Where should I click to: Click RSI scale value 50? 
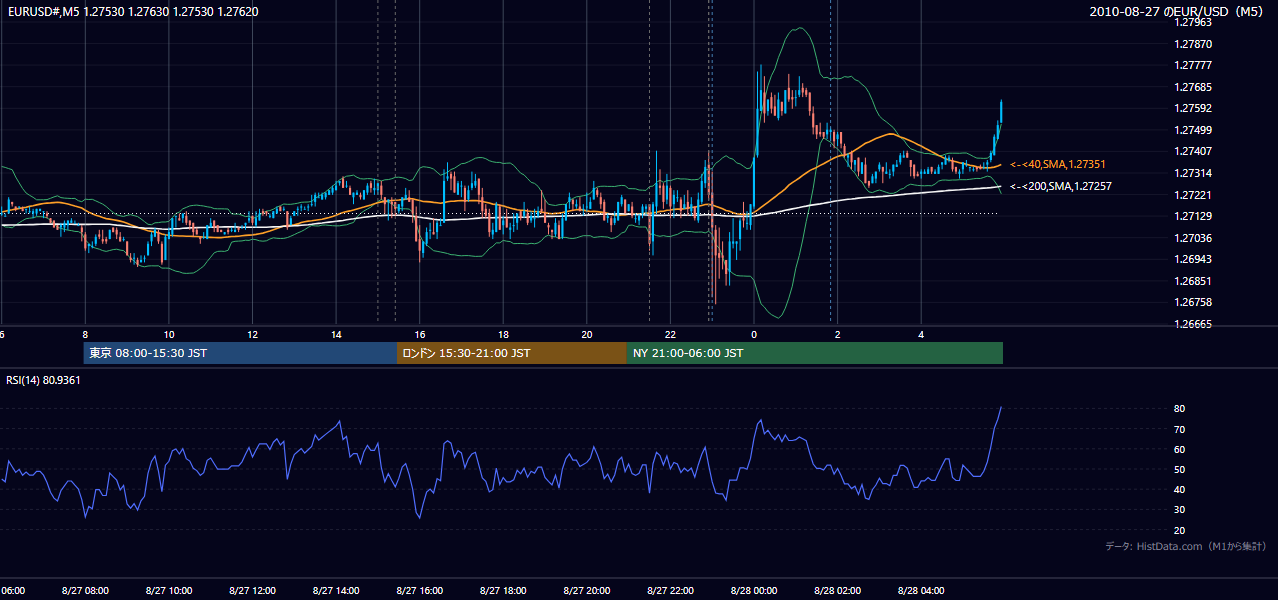point(1180,469)
